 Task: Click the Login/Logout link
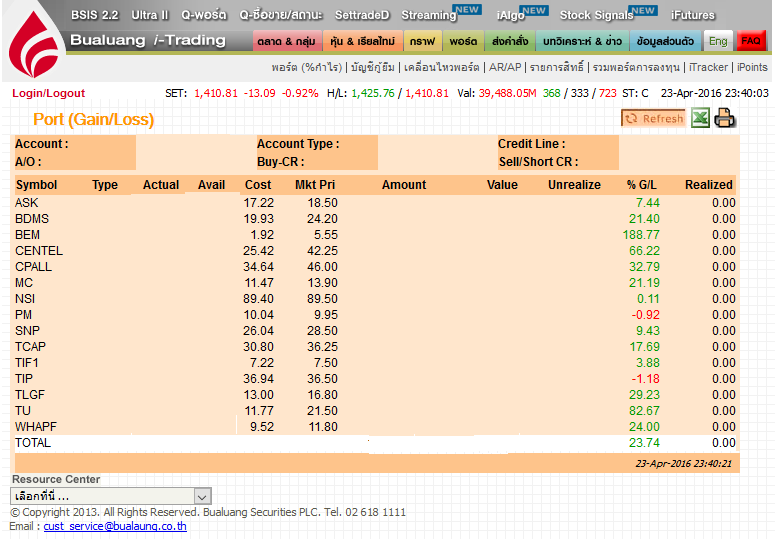[x=49, y=93]
